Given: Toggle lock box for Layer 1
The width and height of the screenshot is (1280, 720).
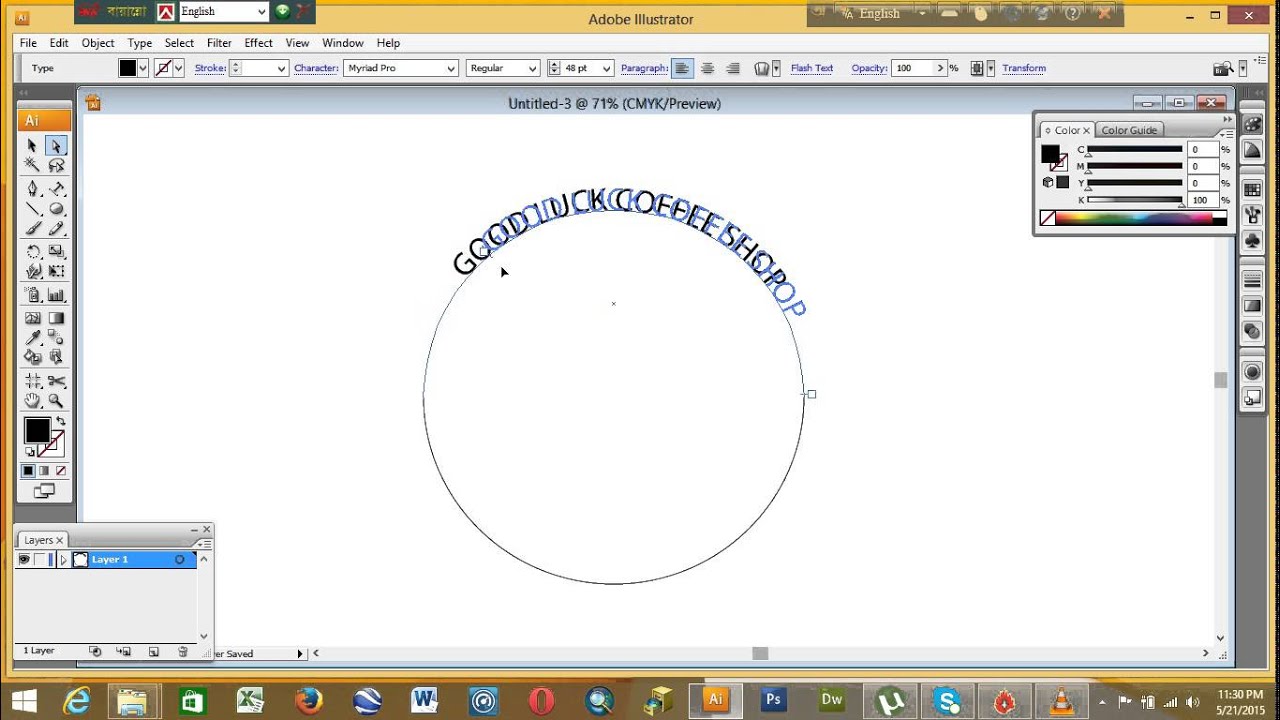Looking at the screenshot, I should 40,559.
